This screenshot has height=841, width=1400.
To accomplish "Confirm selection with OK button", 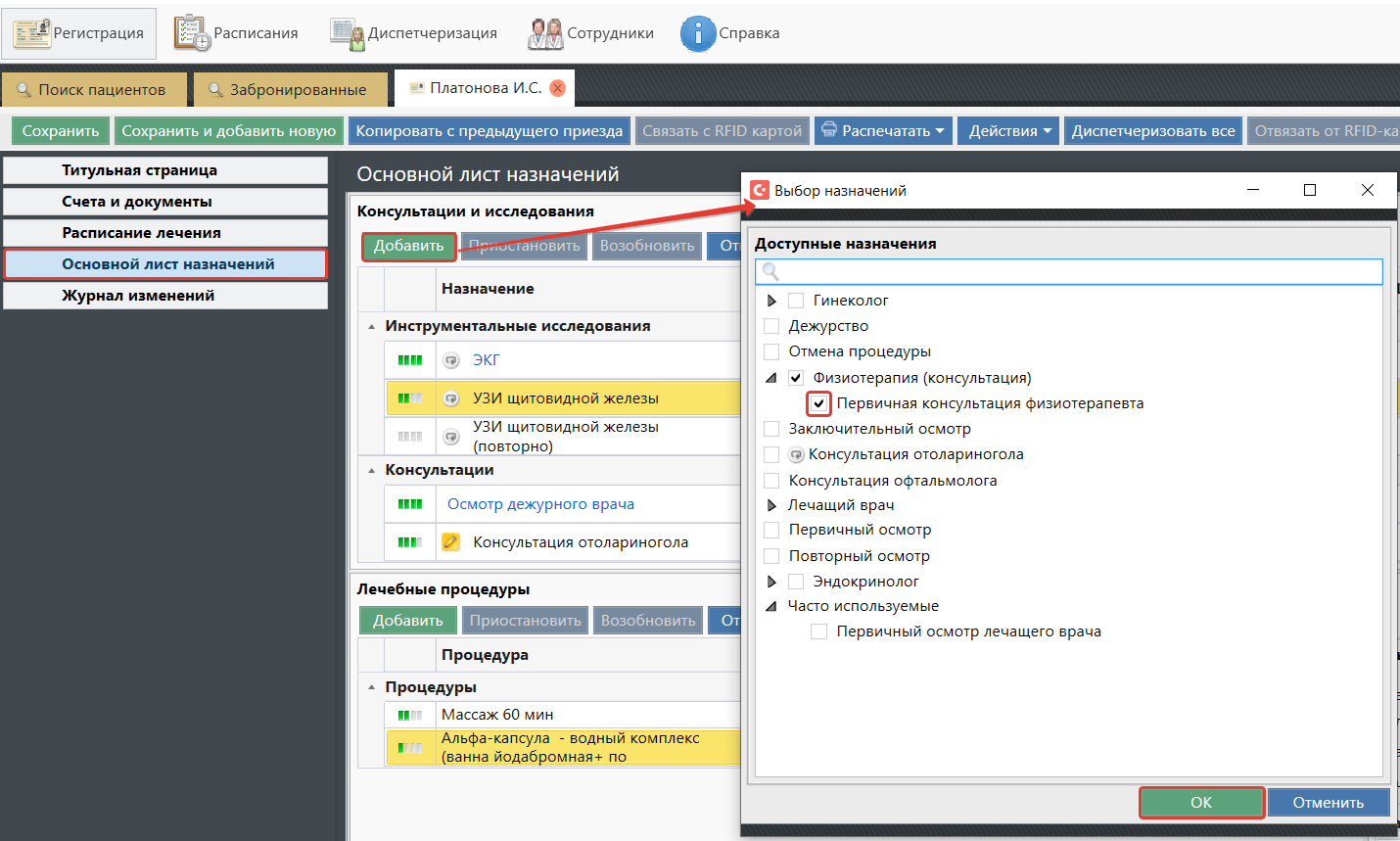I will click(1201, 803).
